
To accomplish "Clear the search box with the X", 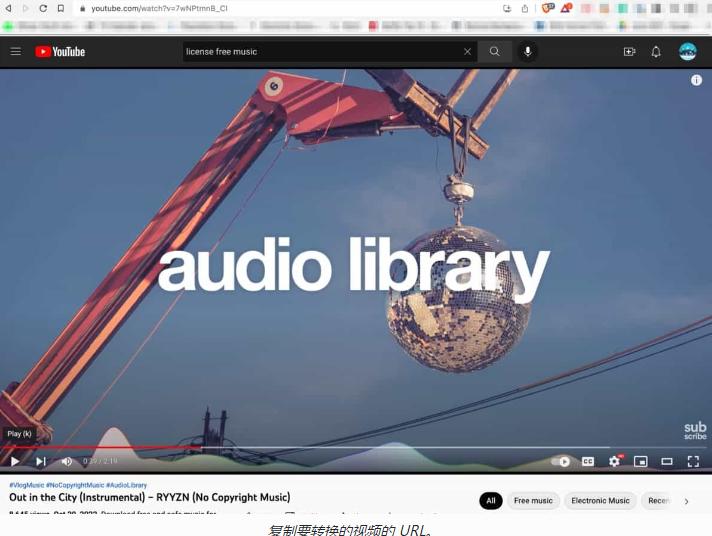I will coord(467,52).
